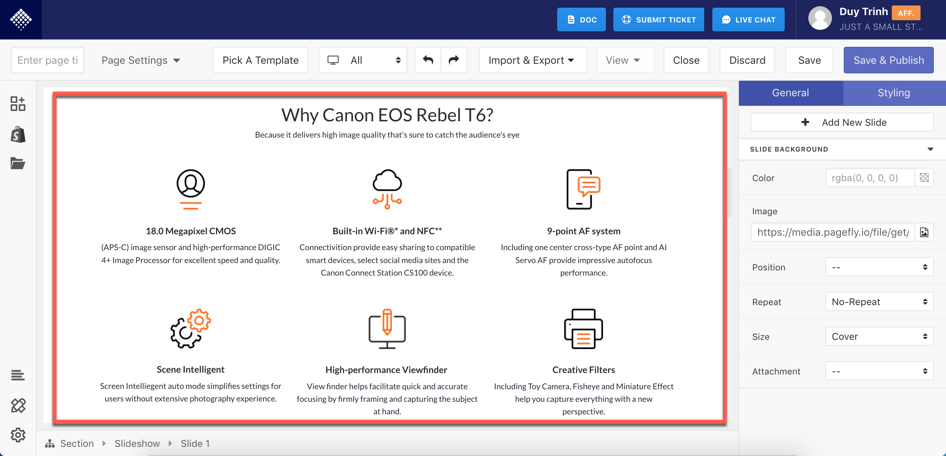Open the settings gear in sidebar
Viewport: 946px width, 456px height.
(18, 435)
